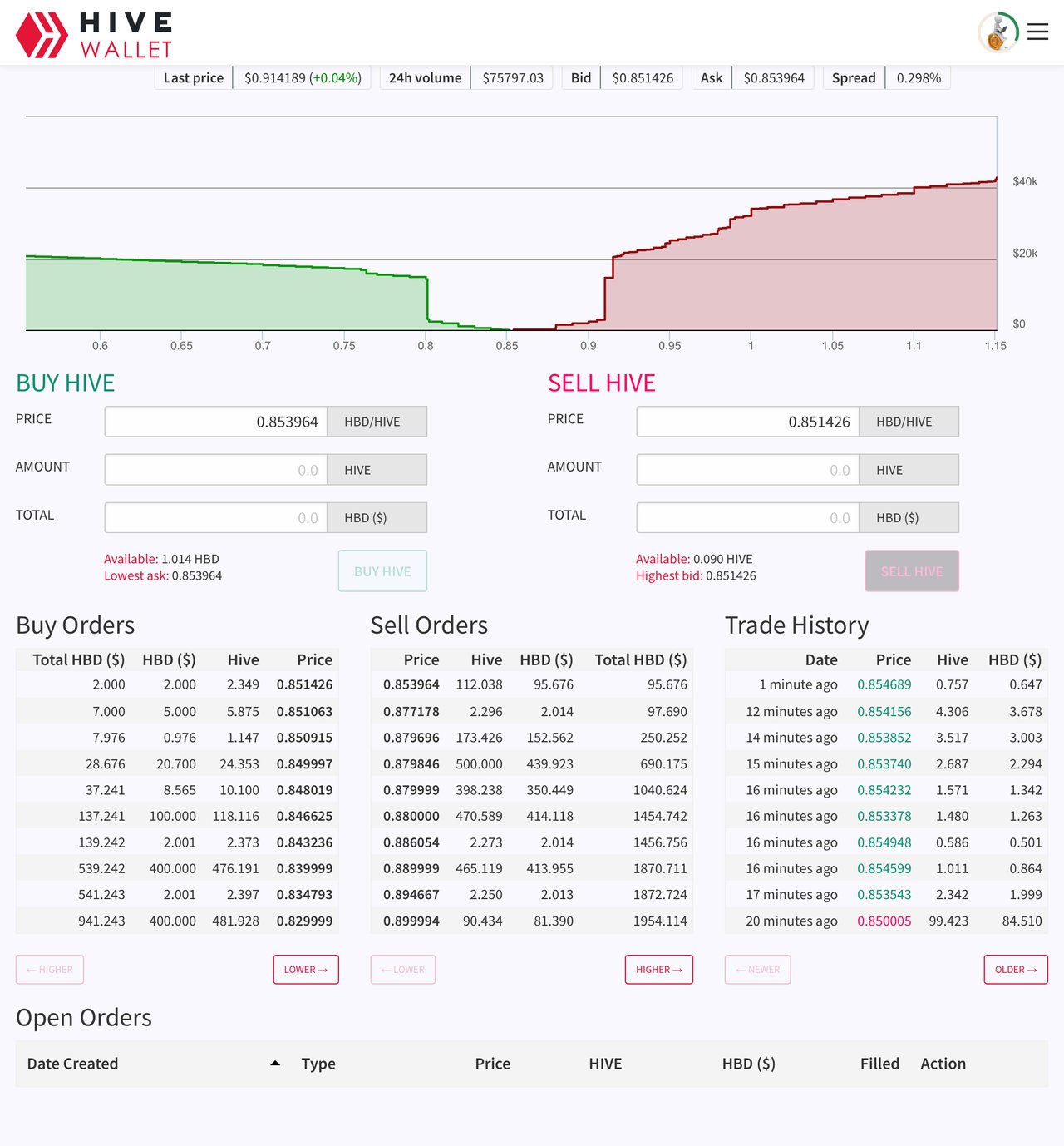Image resolution: width=1064 pixels, height=1146 pixels.
Task: Click the Spread value 0.298%
Action: [919, 77]
